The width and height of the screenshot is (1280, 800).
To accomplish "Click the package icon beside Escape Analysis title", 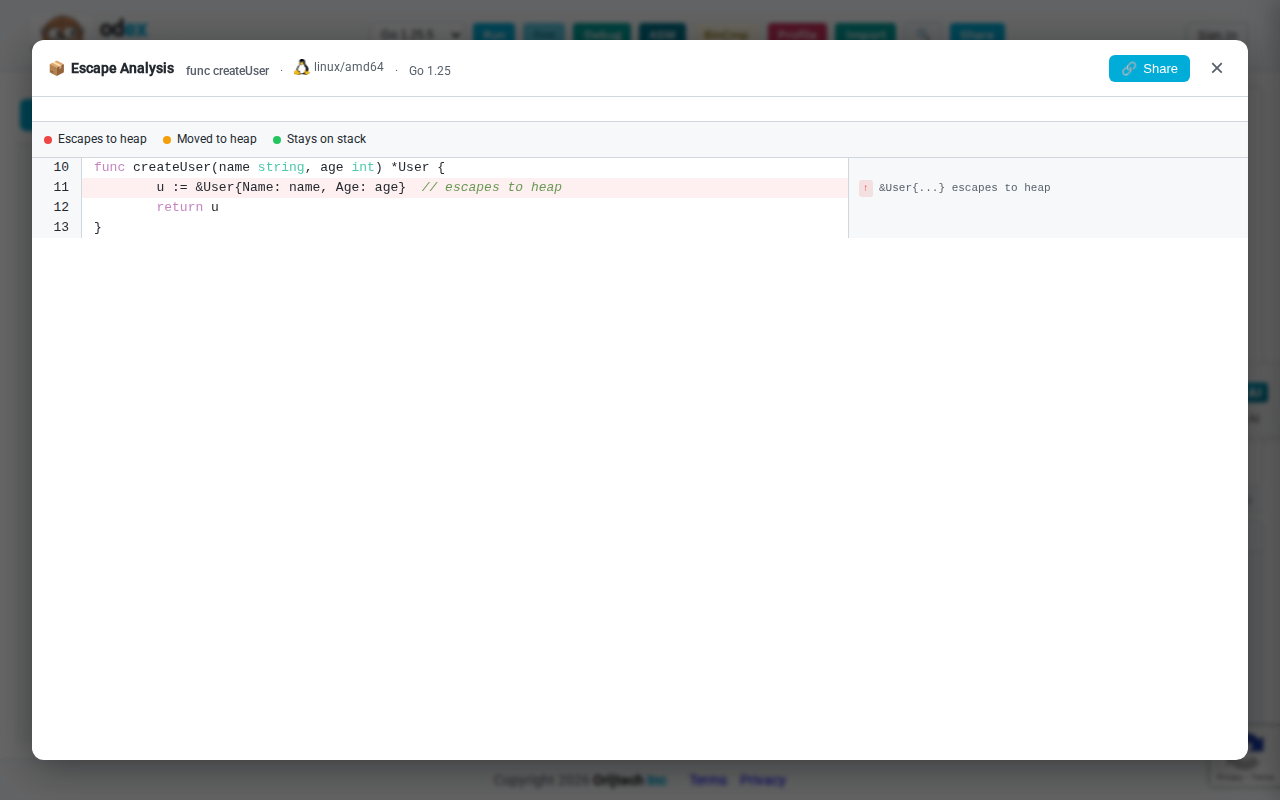I will [x=57, y=68].
